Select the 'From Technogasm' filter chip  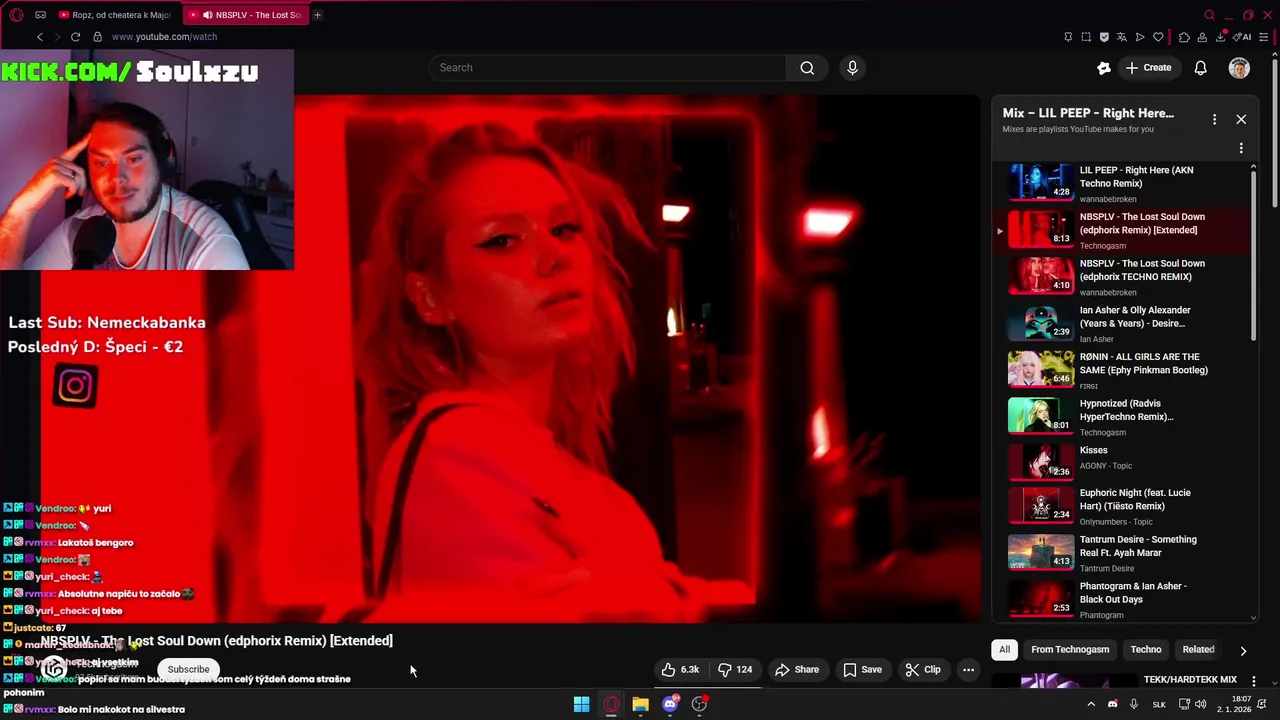1070,649
